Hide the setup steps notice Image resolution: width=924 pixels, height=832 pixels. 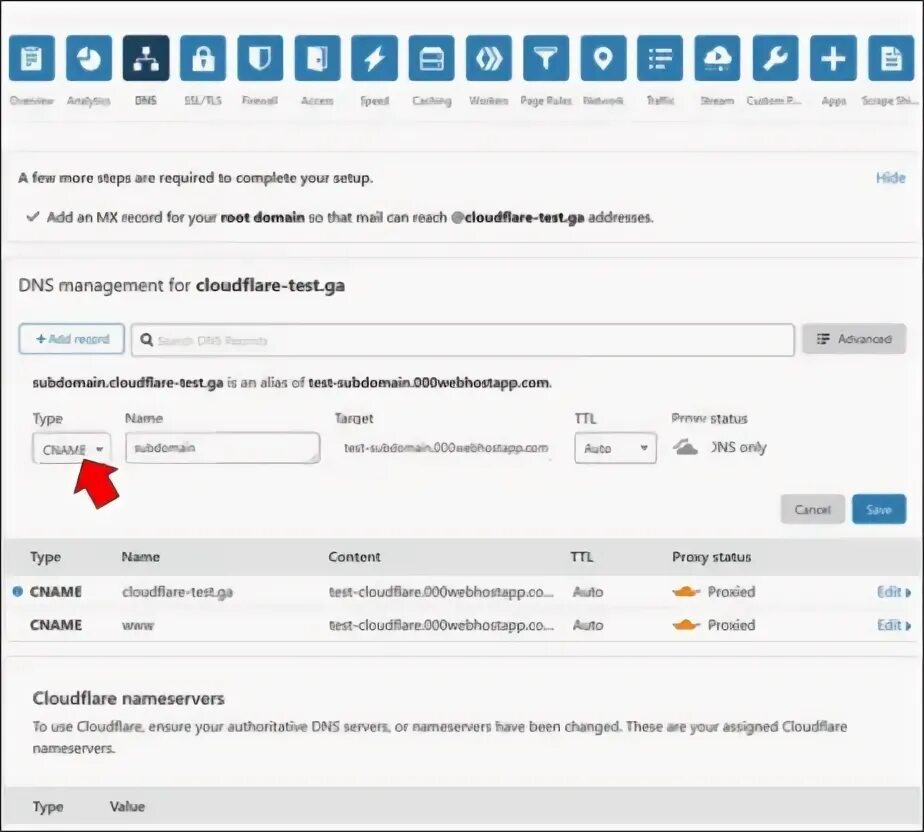pos(890,177)
